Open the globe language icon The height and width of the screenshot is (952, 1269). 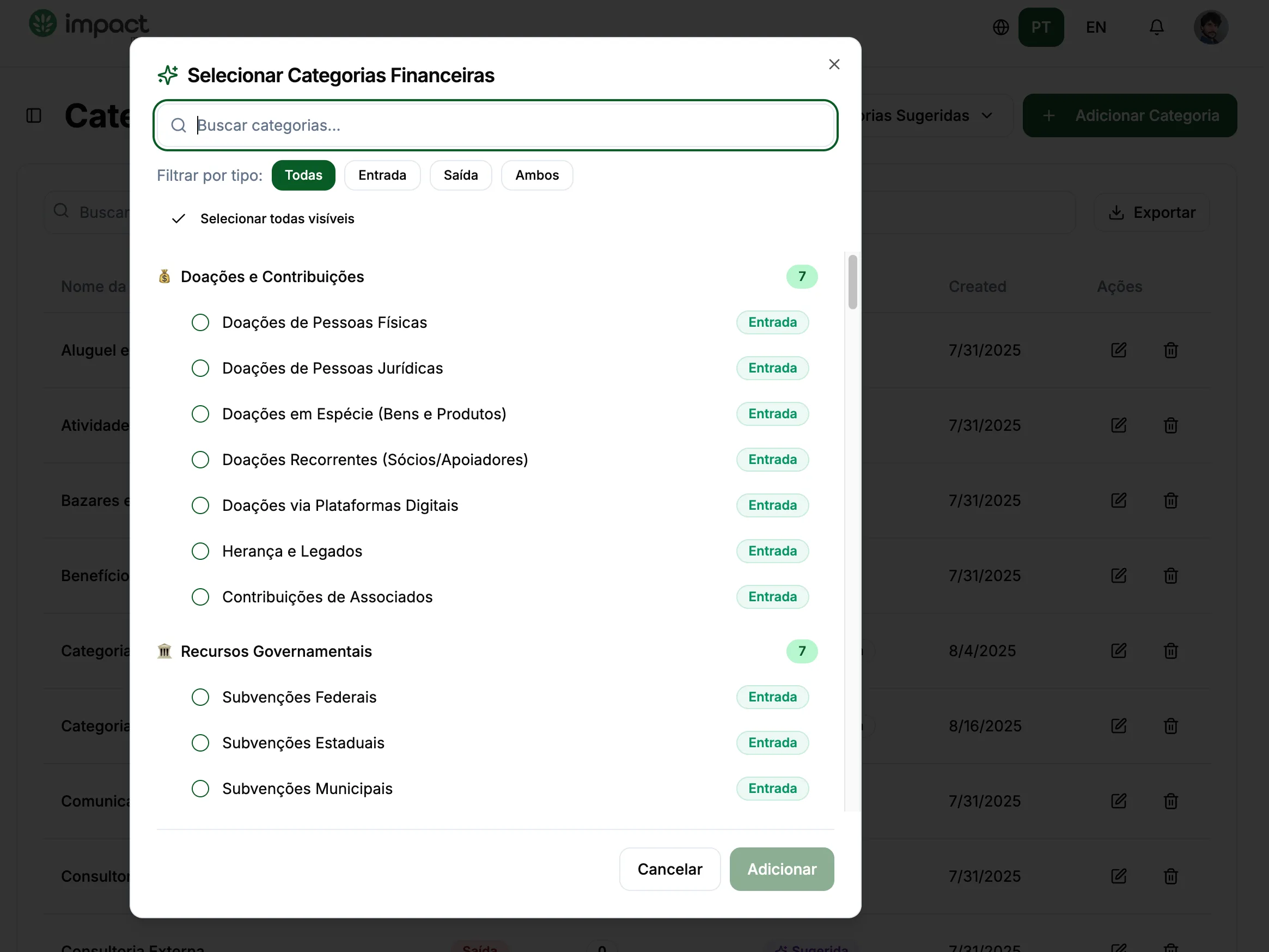pos(1000,27)
